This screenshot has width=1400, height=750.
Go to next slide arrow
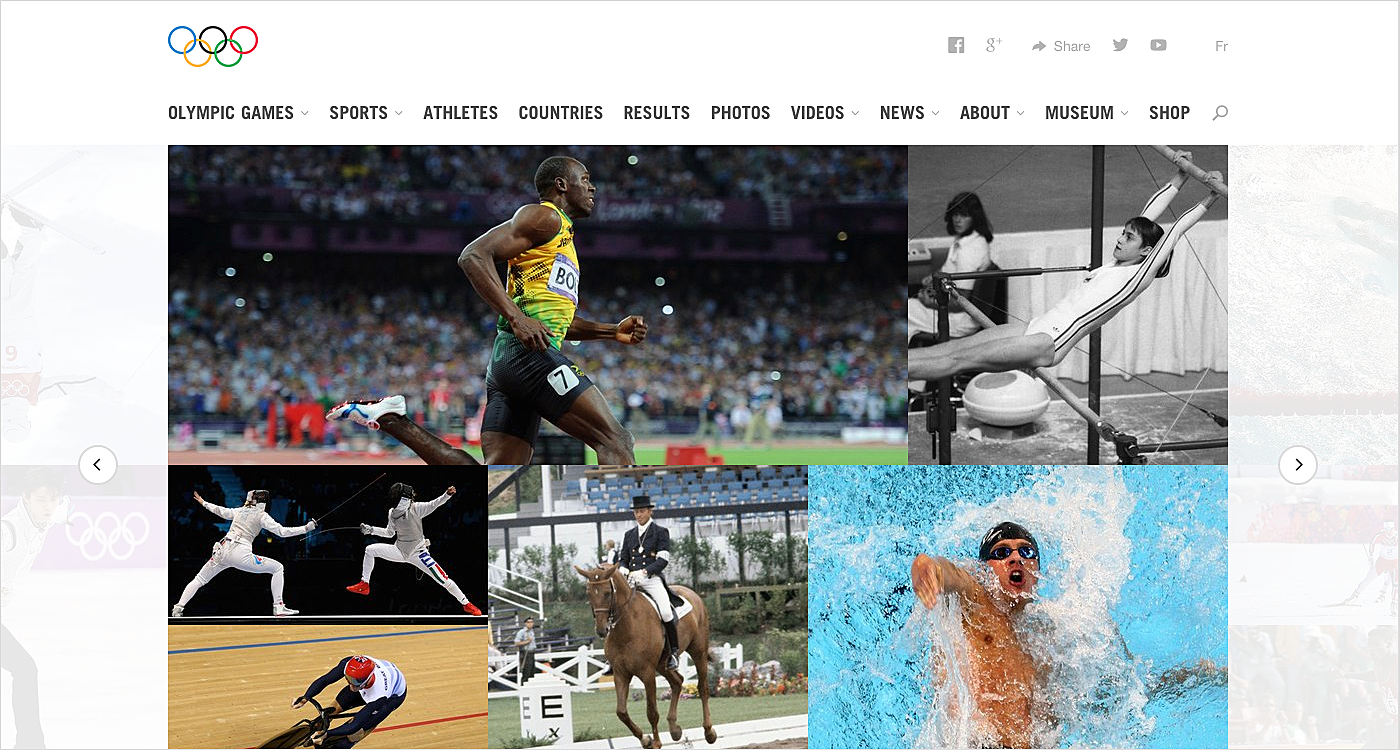[1298, 465]
